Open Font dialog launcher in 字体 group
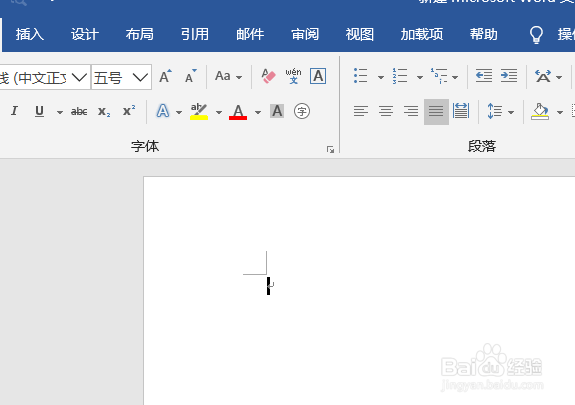 click(330, 150)
